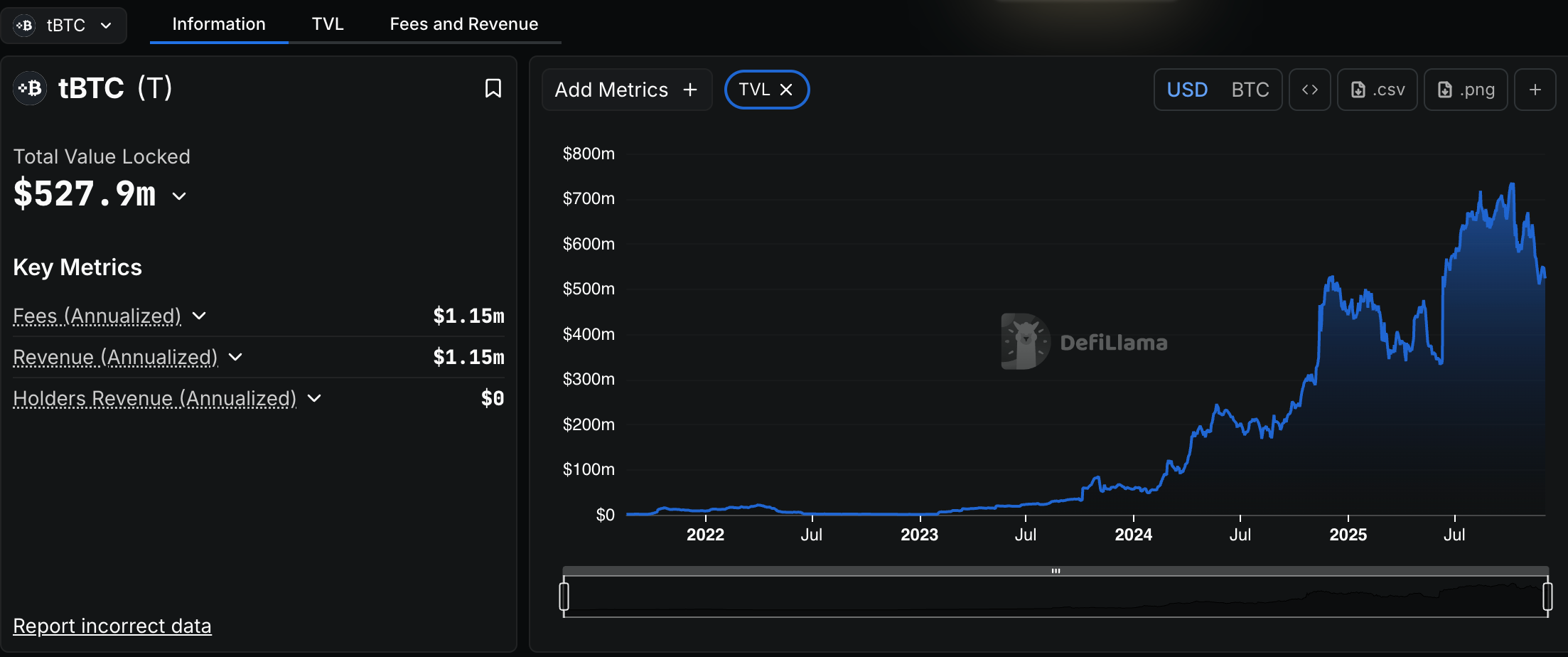This screenshot has width=1568, height=657.
Task: Expand the Total Value Locked breakdown chevron
Action: (179, 196)
